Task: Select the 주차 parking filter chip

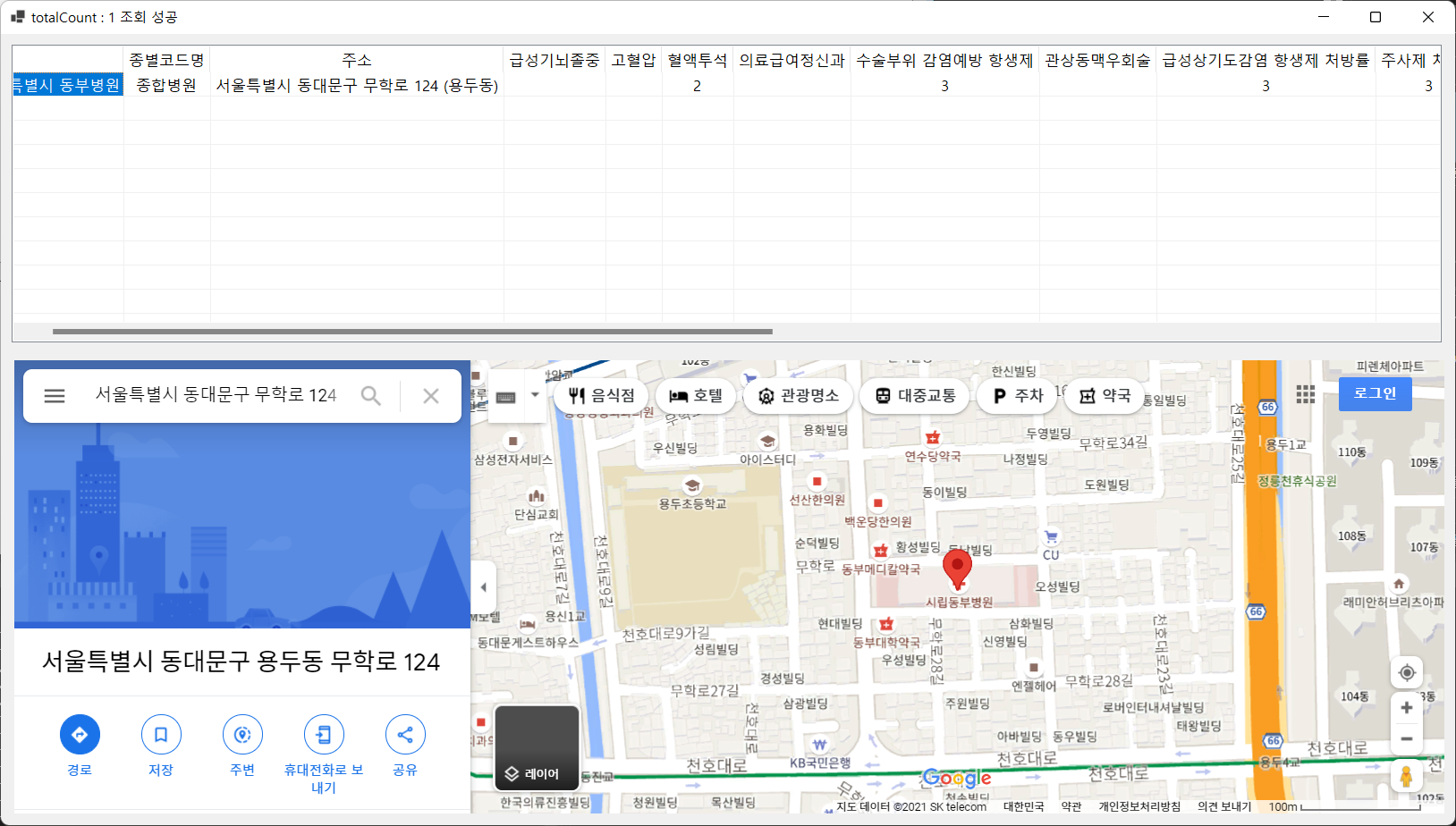Action: [1018, 396]
